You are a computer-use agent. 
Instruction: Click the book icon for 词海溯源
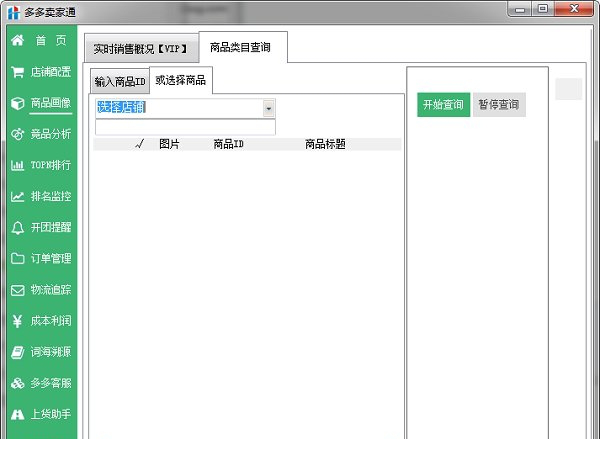point(18,352)
